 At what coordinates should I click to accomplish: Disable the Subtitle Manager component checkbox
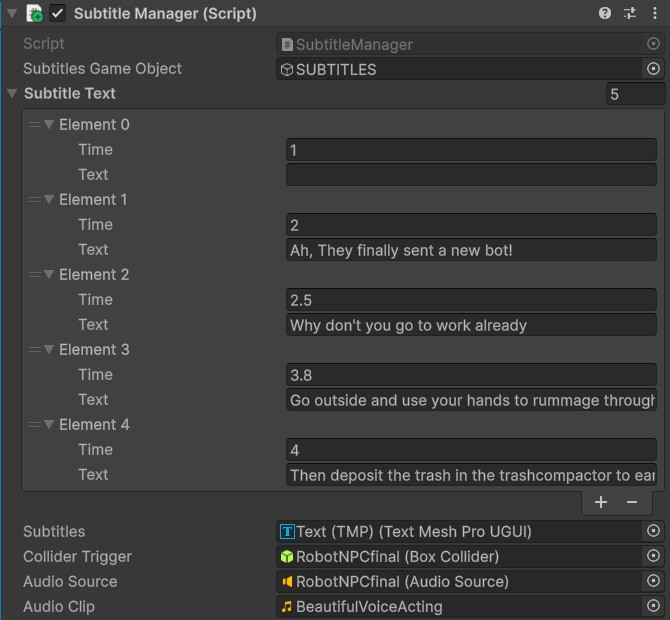click(57, 13)
